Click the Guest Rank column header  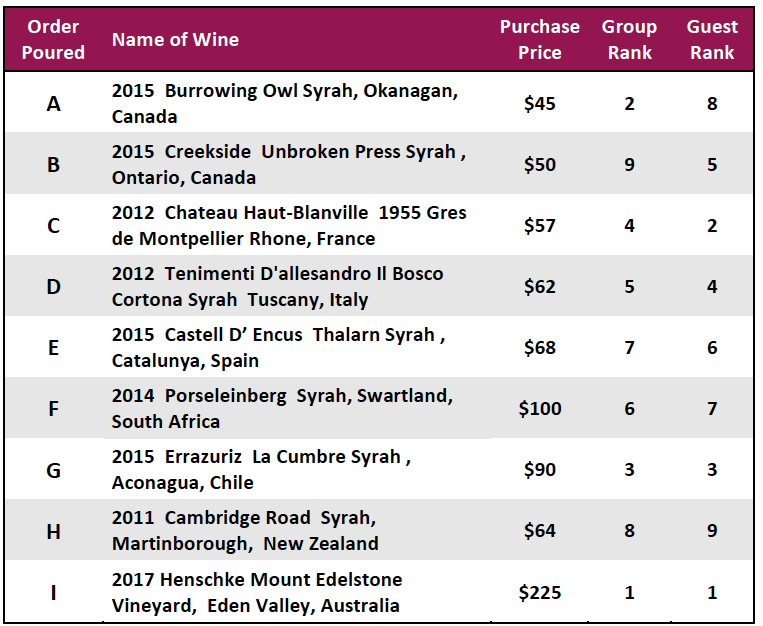click(712, 39)
